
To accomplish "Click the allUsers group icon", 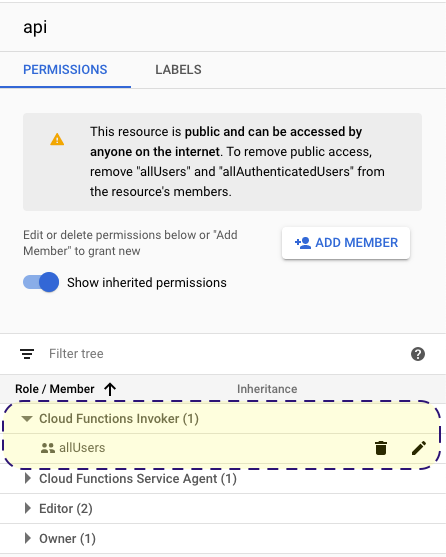I will click(x=48, y=448).
